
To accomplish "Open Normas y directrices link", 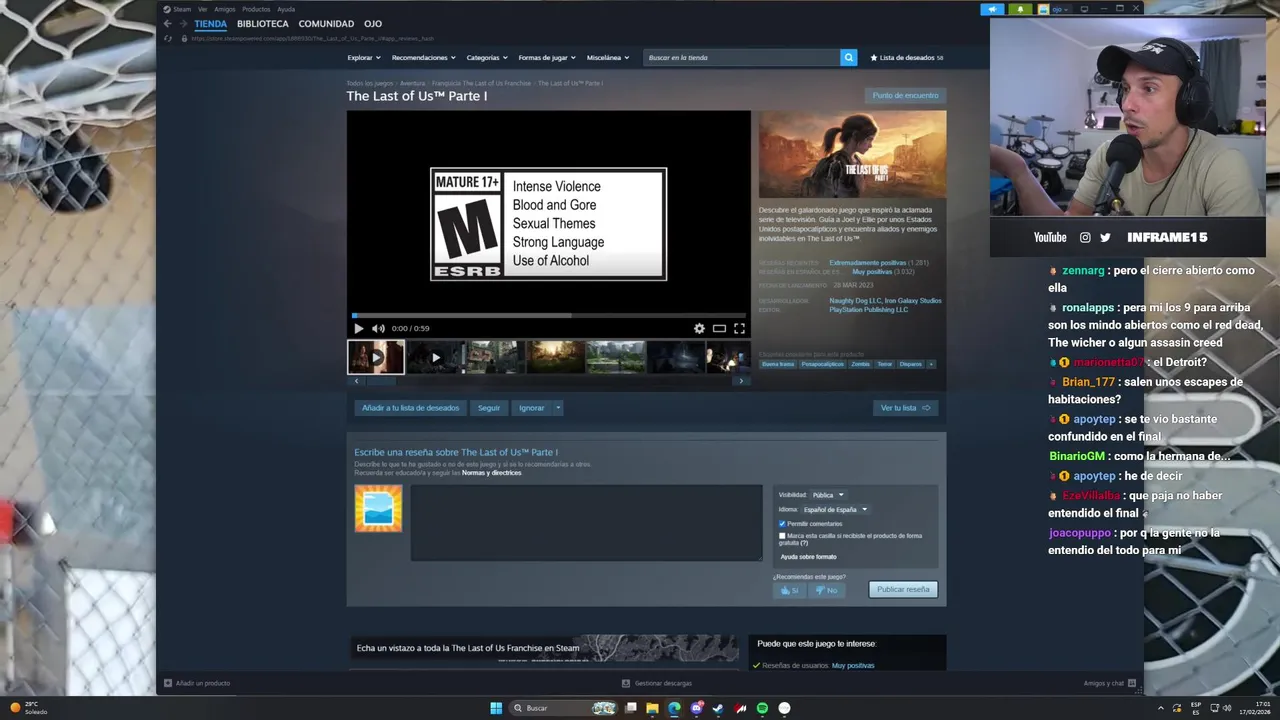I will pyautogui.click(x=491, y=473).
